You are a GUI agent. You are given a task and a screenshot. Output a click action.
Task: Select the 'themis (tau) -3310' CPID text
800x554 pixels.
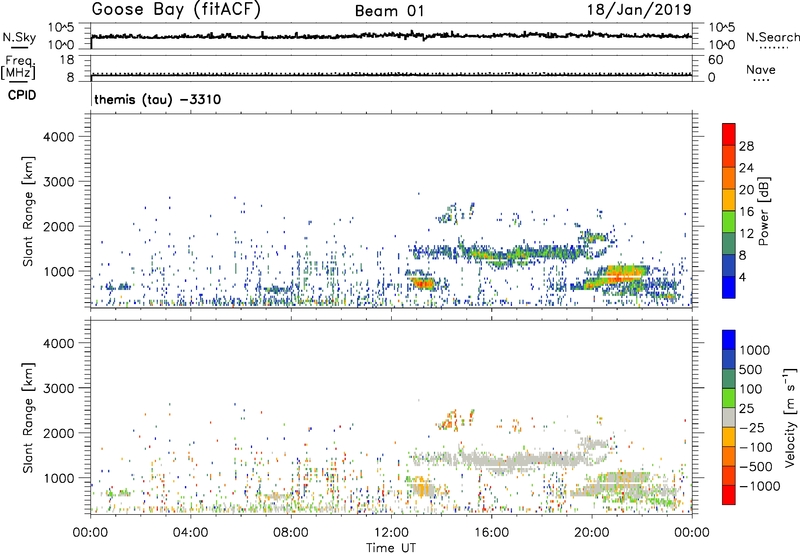(x=158, y=99)
